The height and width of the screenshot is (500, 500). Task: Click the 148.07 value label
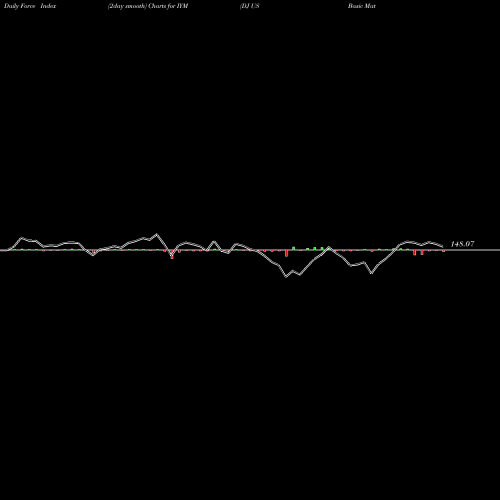pos(462,244)
